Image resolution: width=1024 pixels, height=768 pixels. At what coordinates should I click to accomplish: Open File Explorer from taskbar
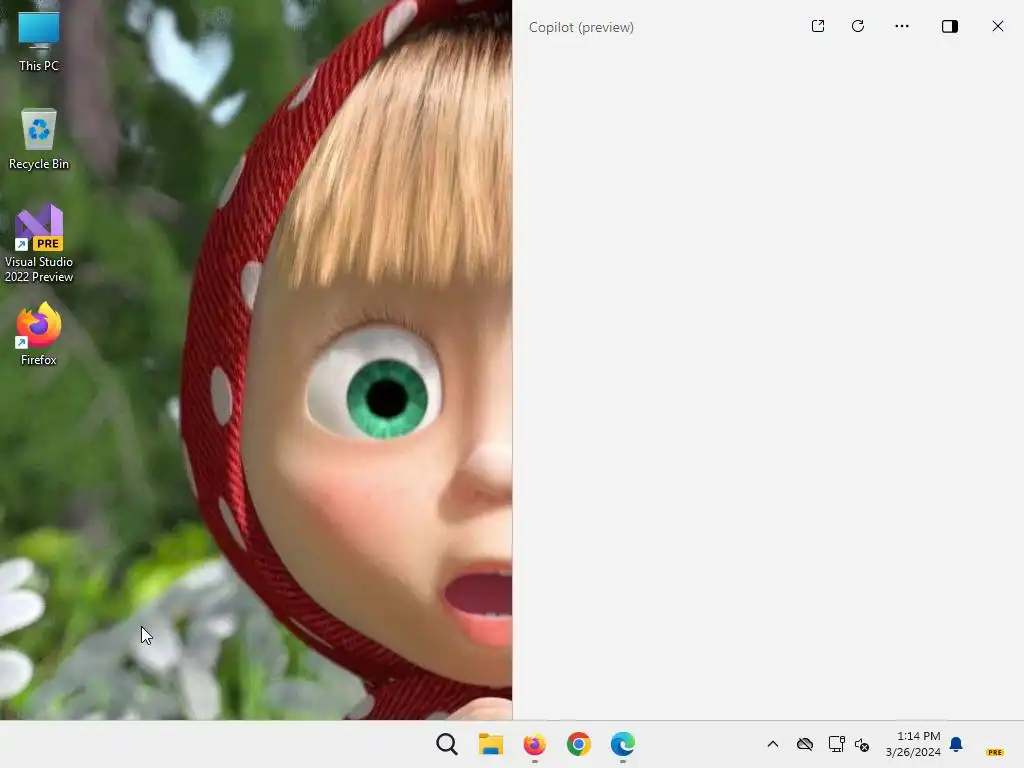coord(490,744)
